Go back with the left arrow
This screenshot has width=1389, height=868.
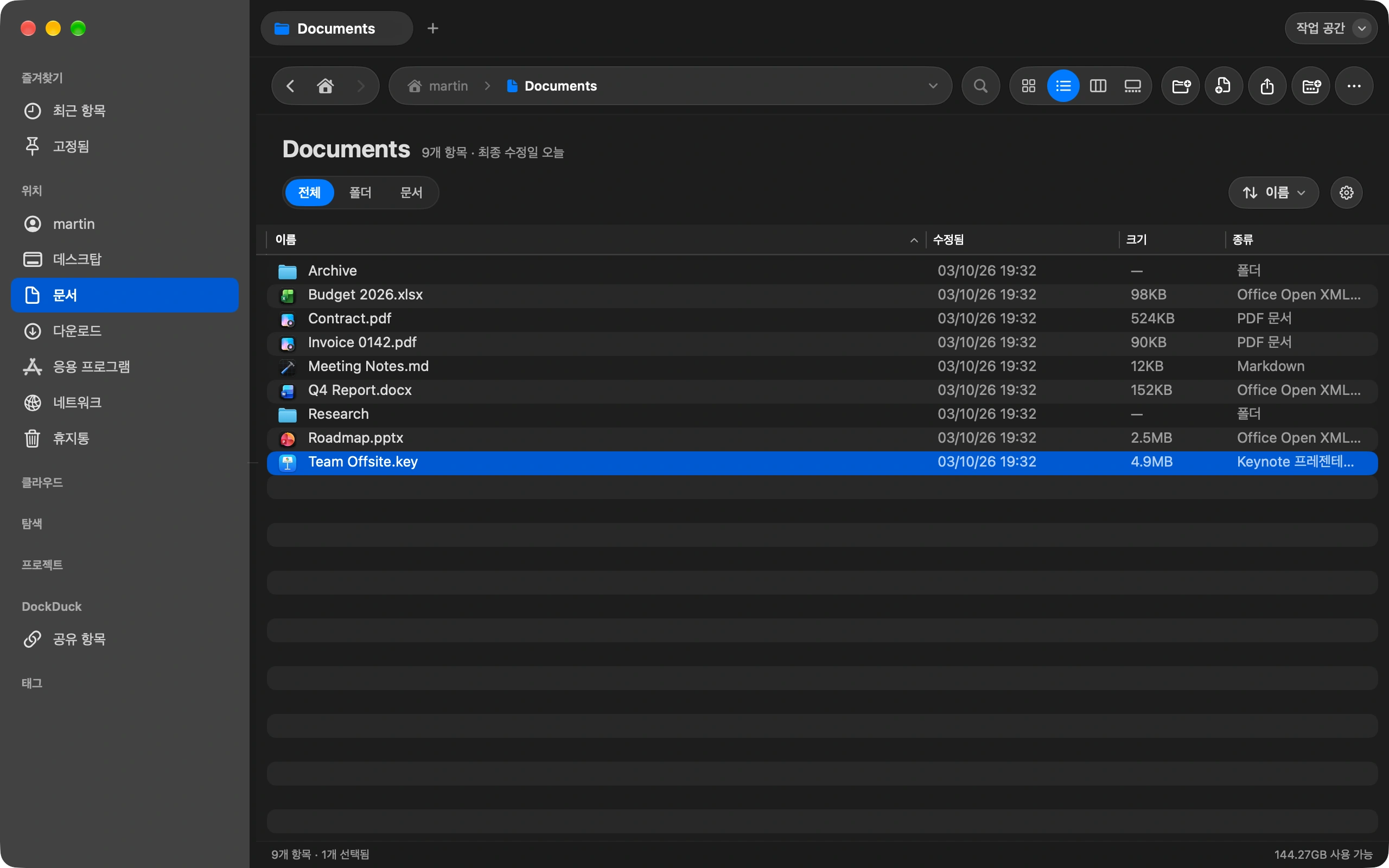290,86
